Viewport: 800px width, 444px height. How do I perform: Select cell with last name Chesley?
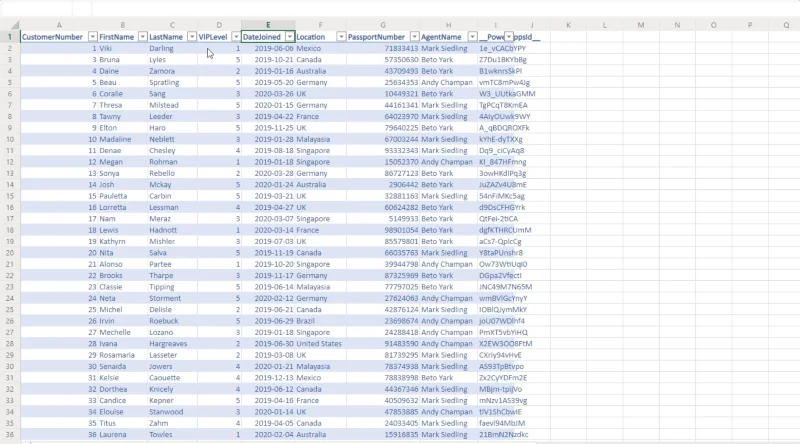coord(172,151)
